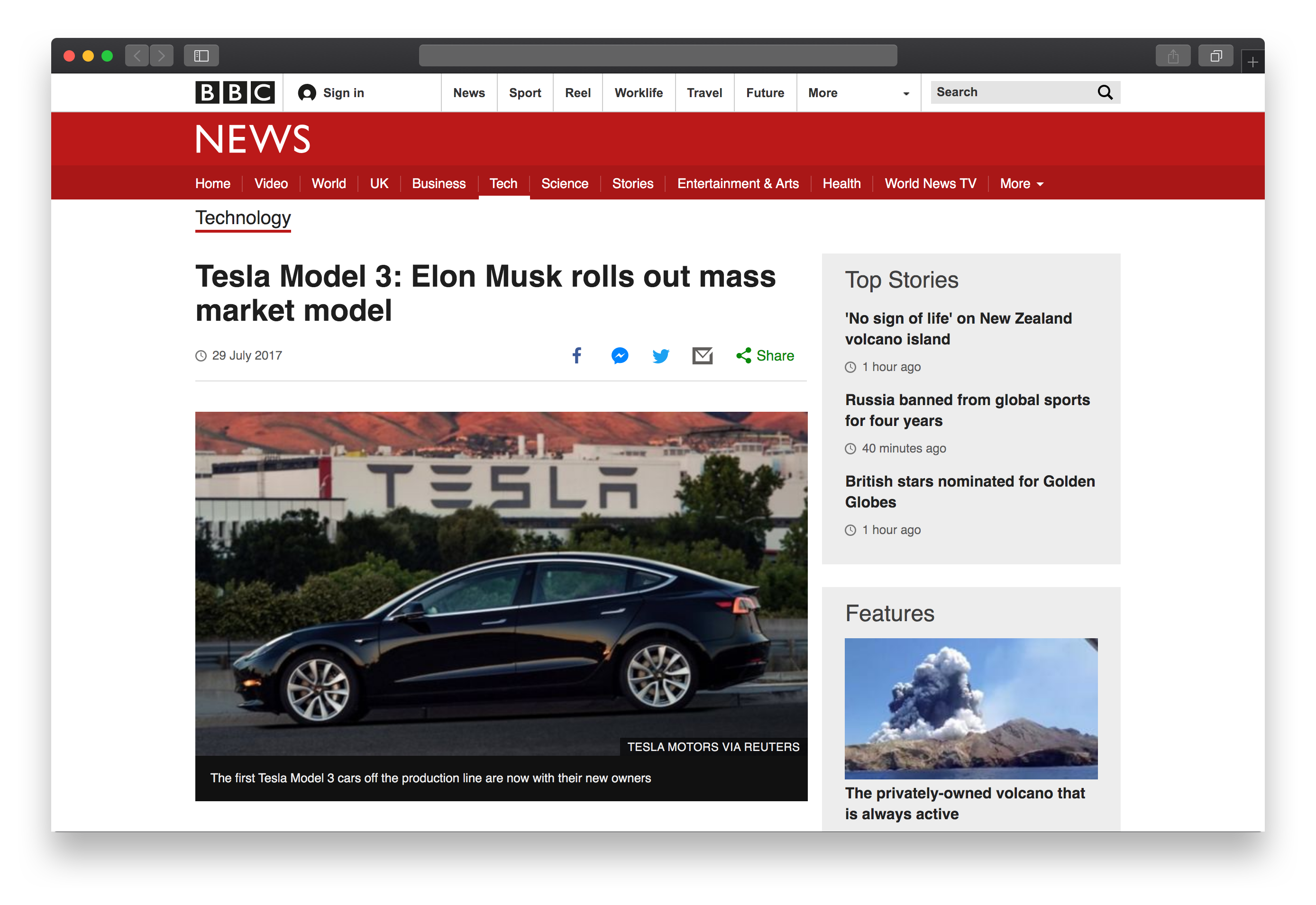Go to Business section
Image resolution: width=1316 pixels, height=905 pixels.
coord(439,184)
